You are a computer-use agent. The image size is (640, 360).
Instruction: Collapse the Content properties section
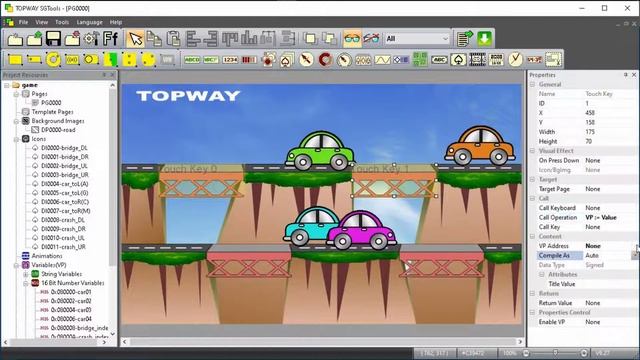[532, 236]
